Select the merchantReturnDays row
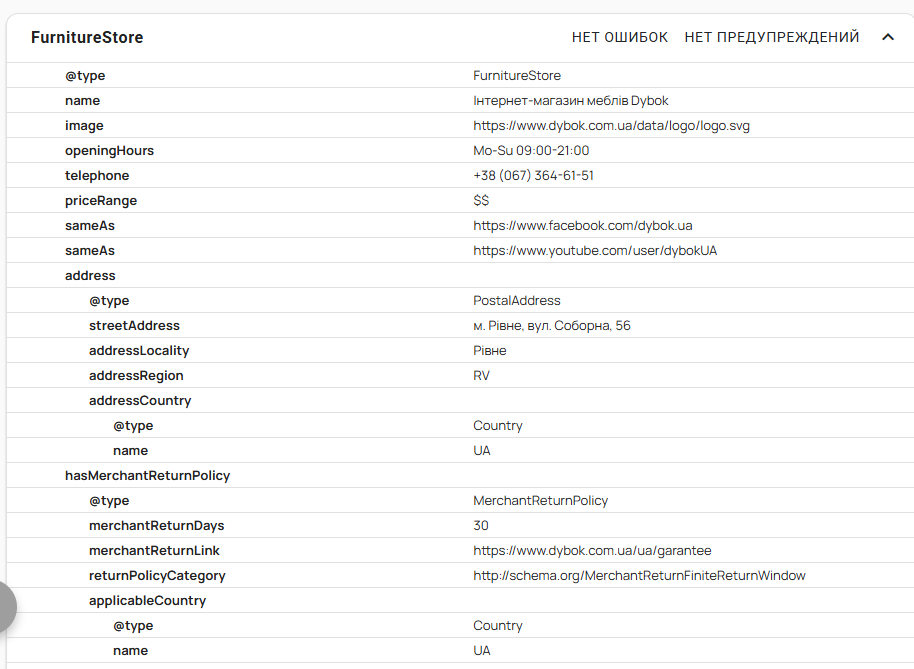Image resolution: width=914 pixels, height=669 pixels. pos(460,526)
